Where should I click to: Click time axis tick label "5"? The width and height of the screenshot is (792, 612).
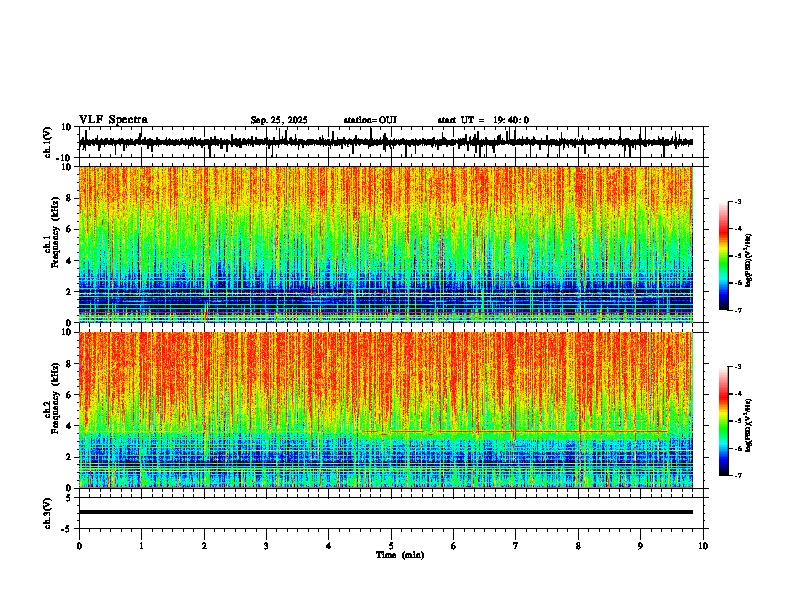pos(391,546)
